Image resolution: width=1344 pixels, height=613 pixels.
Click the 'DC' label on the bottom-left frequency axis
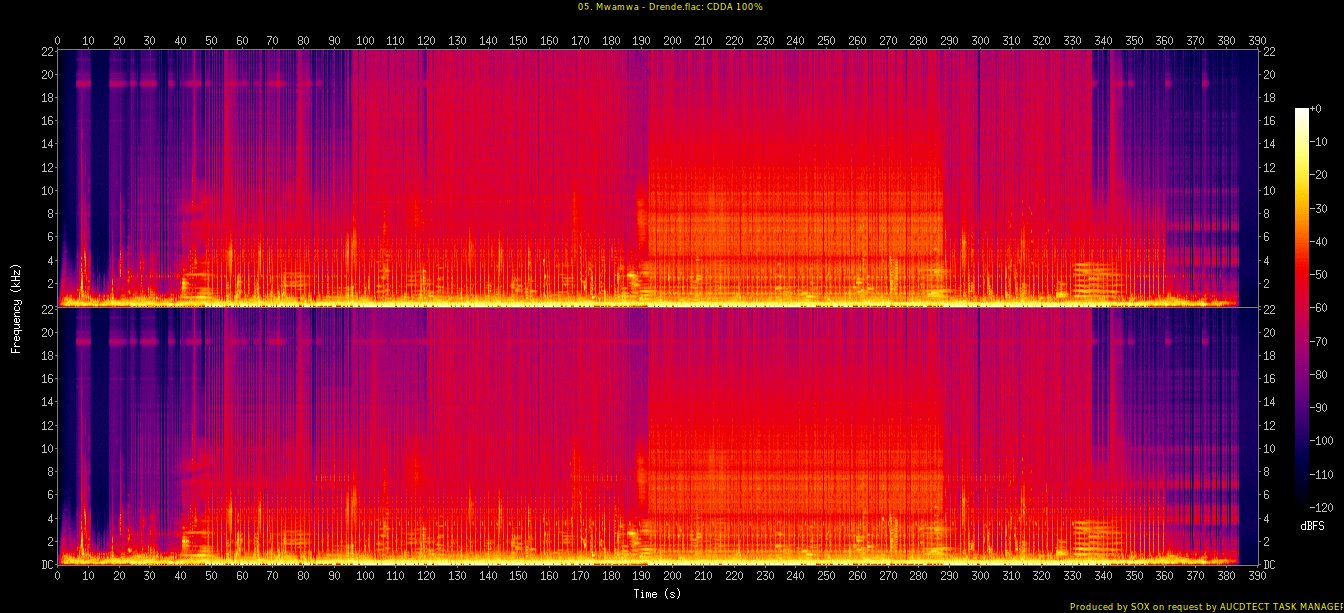(46, 565)
